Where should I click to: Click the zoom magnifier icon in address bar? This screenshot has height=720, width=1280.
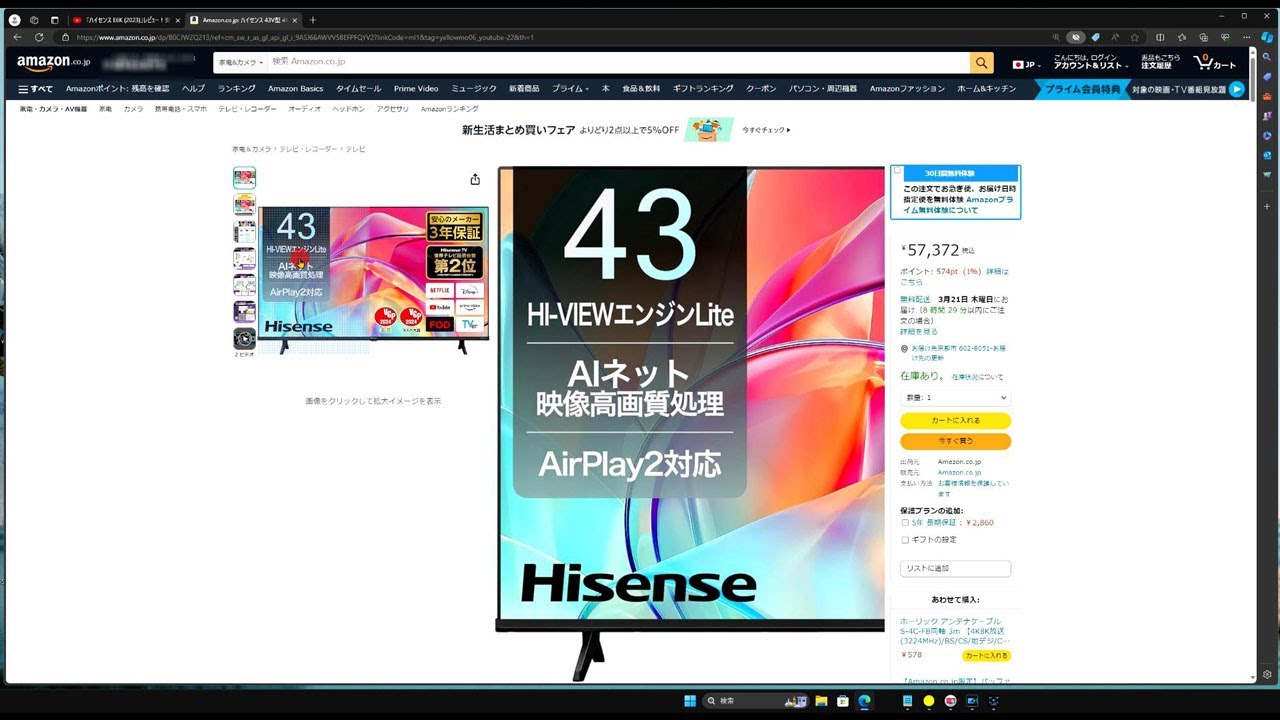[1056, 37]
